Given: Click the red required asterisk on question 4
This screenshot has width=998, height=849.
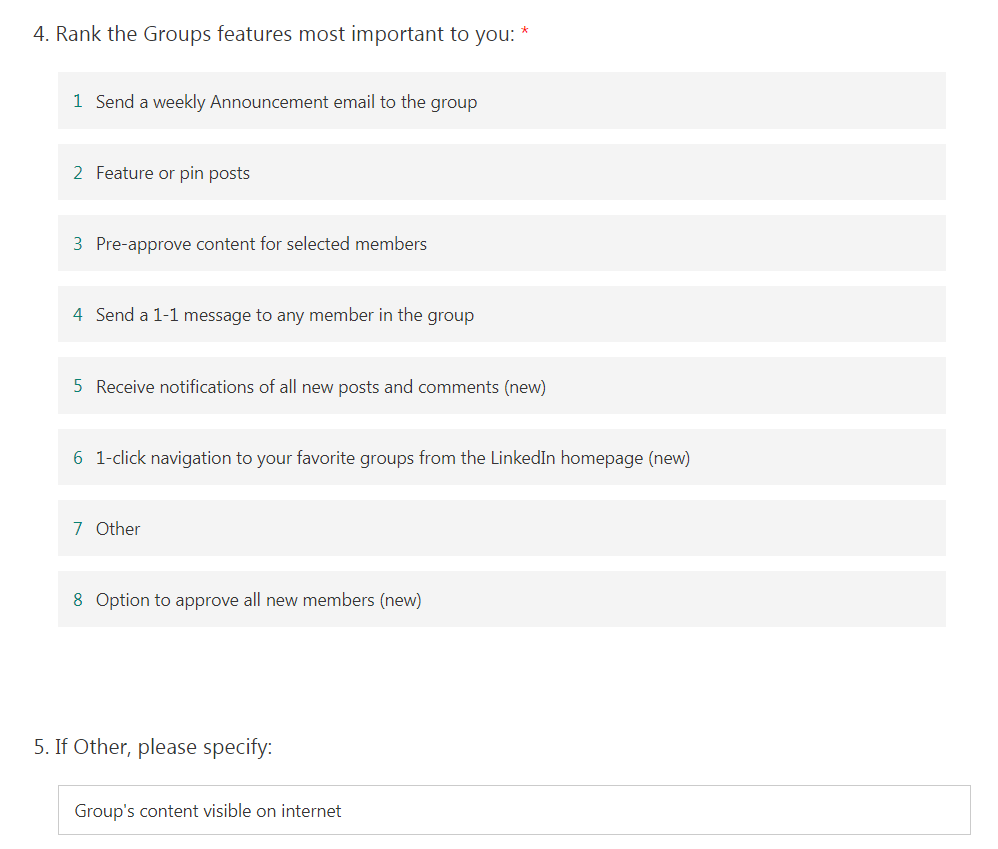Looking at the screenshot, I should pyautogui.click(x=525, y=31).
